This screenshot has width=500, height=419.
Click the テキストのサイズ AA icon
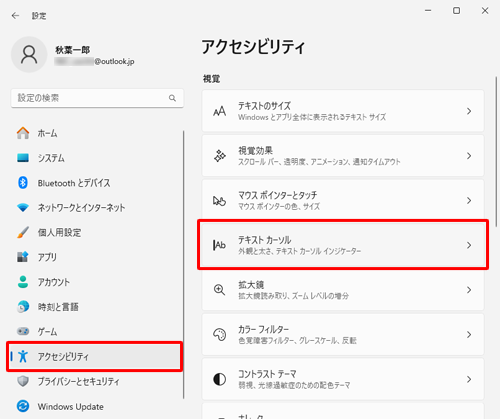[219, 111]
